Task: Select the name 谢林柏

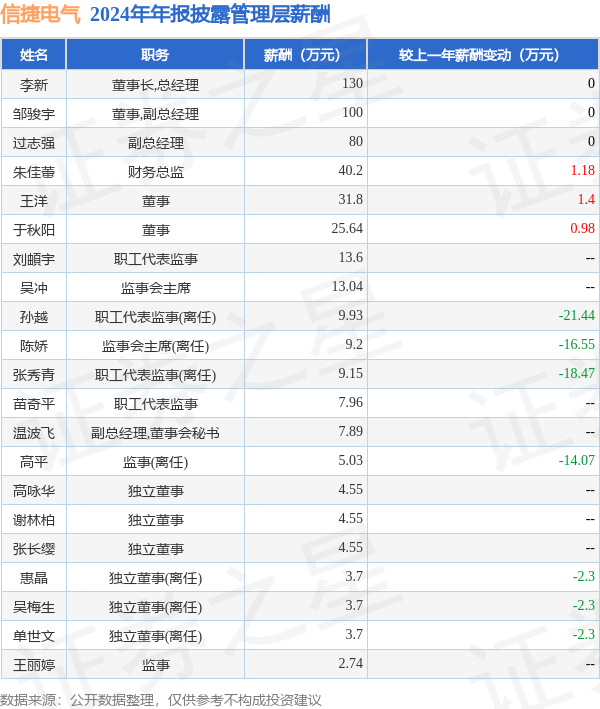Action: [34, 519]
